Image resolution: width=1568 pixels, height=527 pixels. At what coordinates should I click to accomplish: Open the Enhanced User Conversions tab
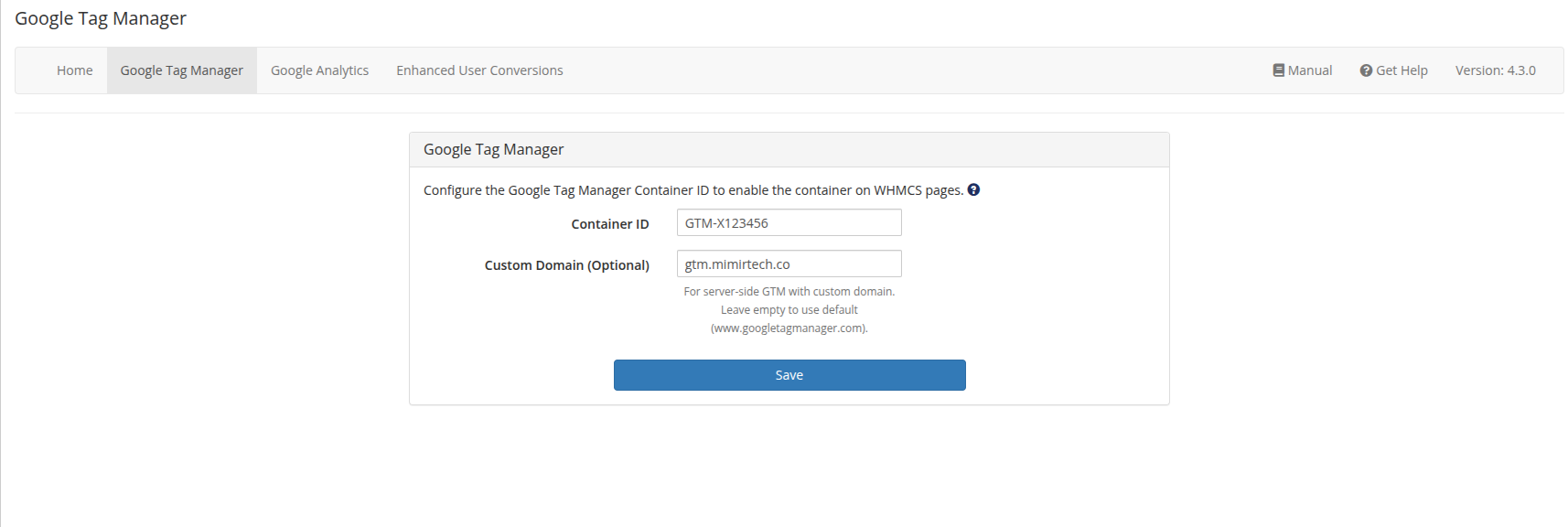point(478,70)
